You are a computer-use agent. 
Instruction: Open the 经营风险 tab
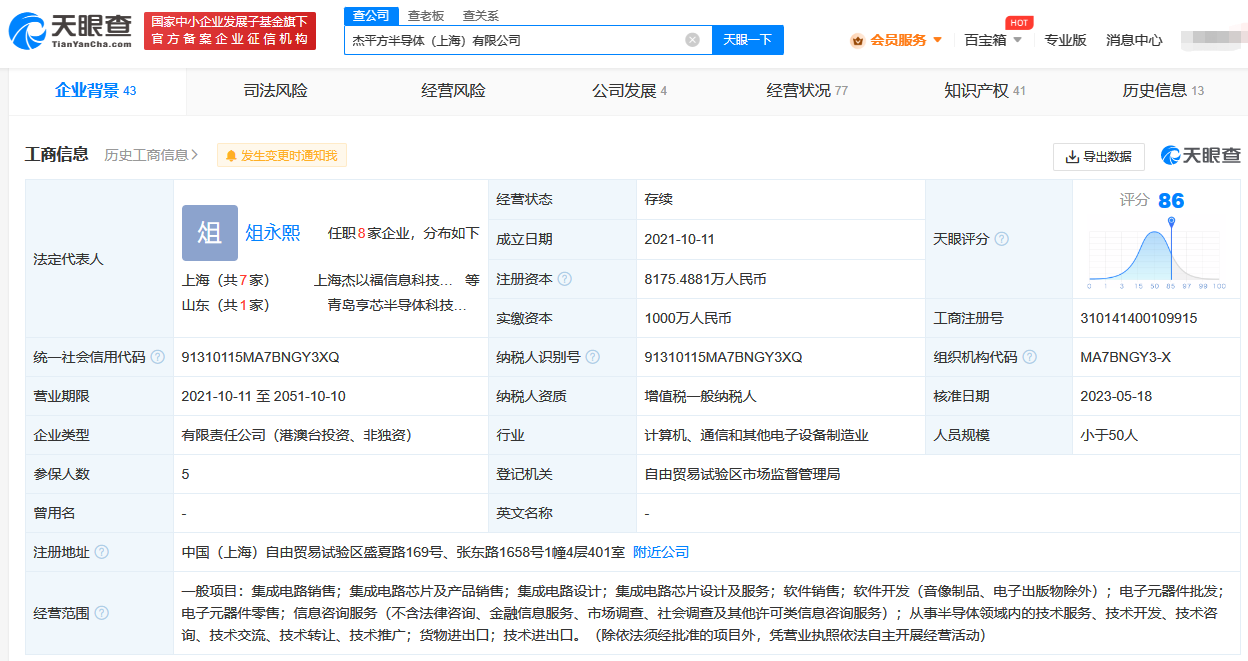click(453, 91)
